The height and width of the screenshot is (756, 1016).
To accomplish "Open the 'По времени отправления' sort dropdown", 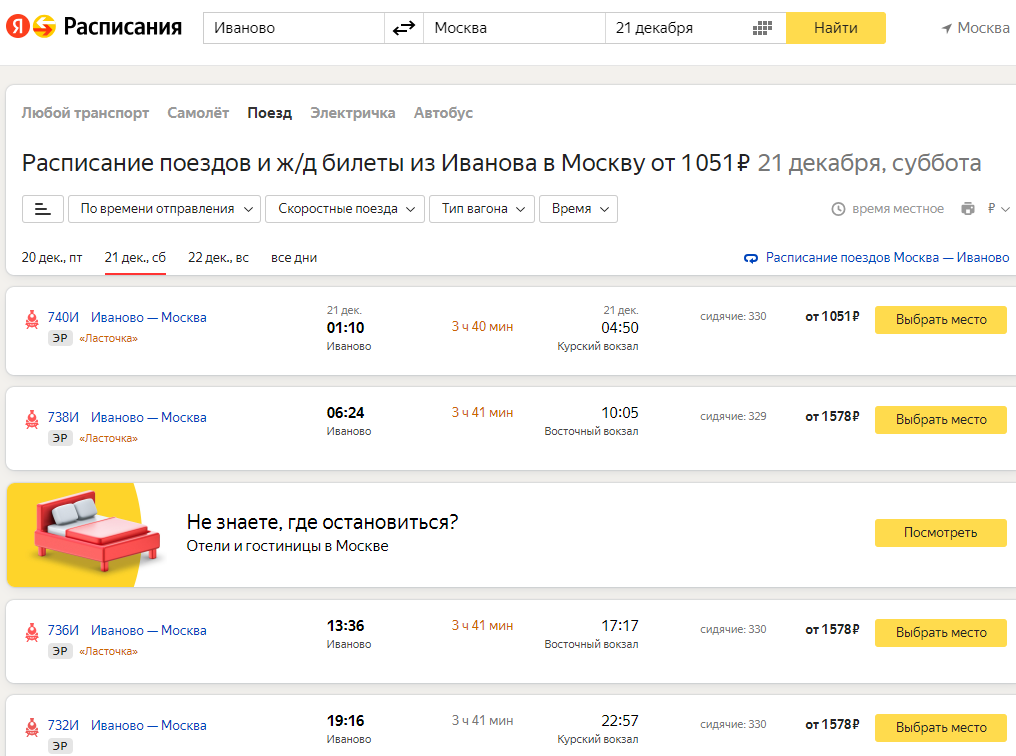I will tap(164, 209).
